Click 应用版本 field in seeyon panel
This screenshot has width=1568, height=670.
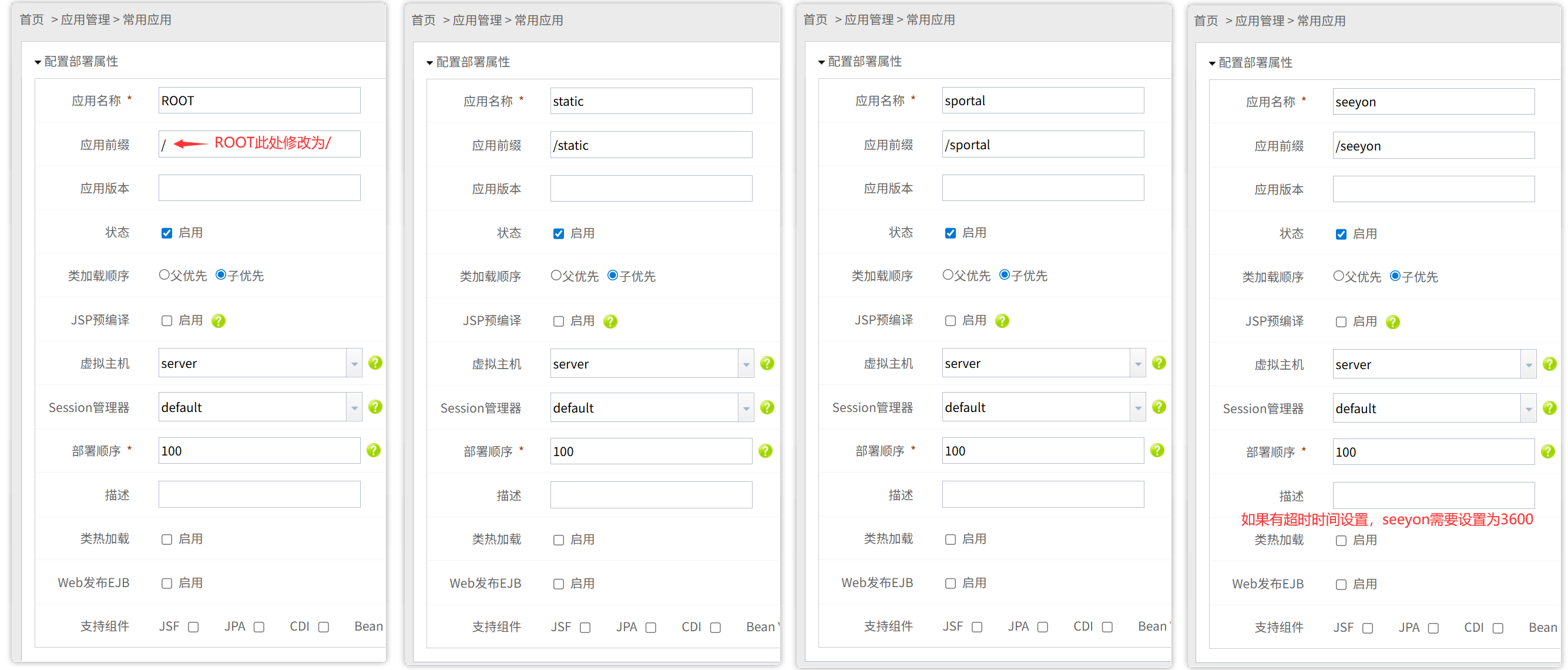(1434, 189)
